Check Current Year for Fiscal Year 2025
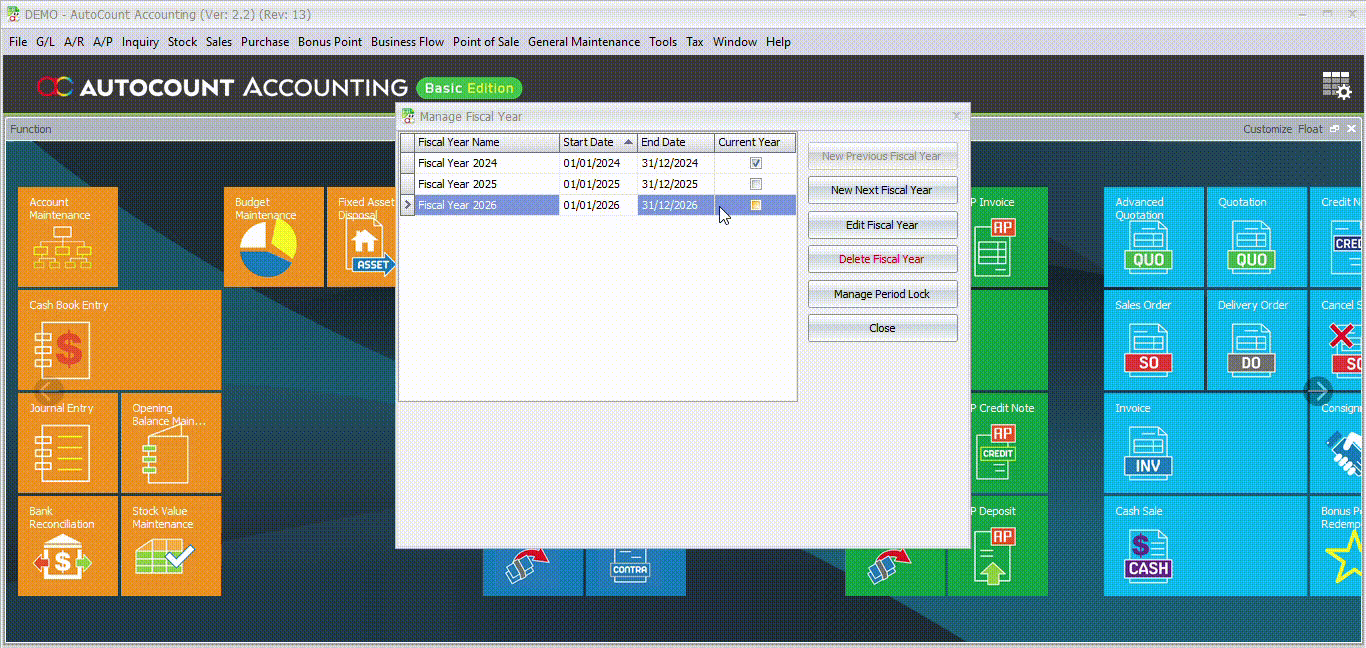 click(x=756, y=184)
